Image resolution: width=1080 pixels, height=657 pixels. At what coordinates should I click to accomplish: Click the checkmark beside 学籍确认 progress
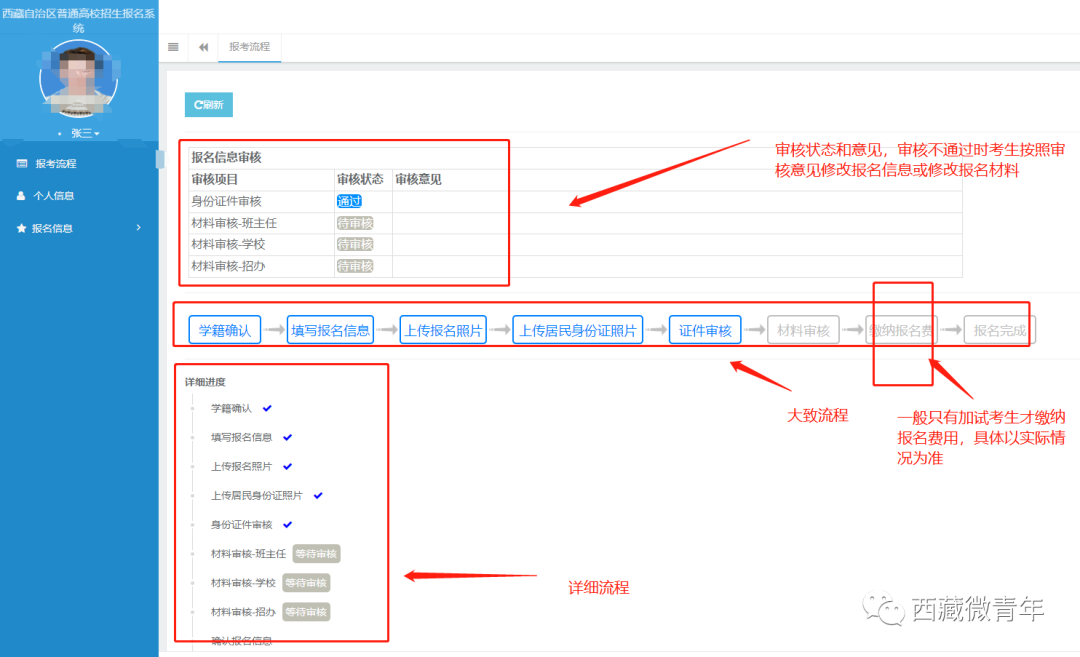point(267,408)
